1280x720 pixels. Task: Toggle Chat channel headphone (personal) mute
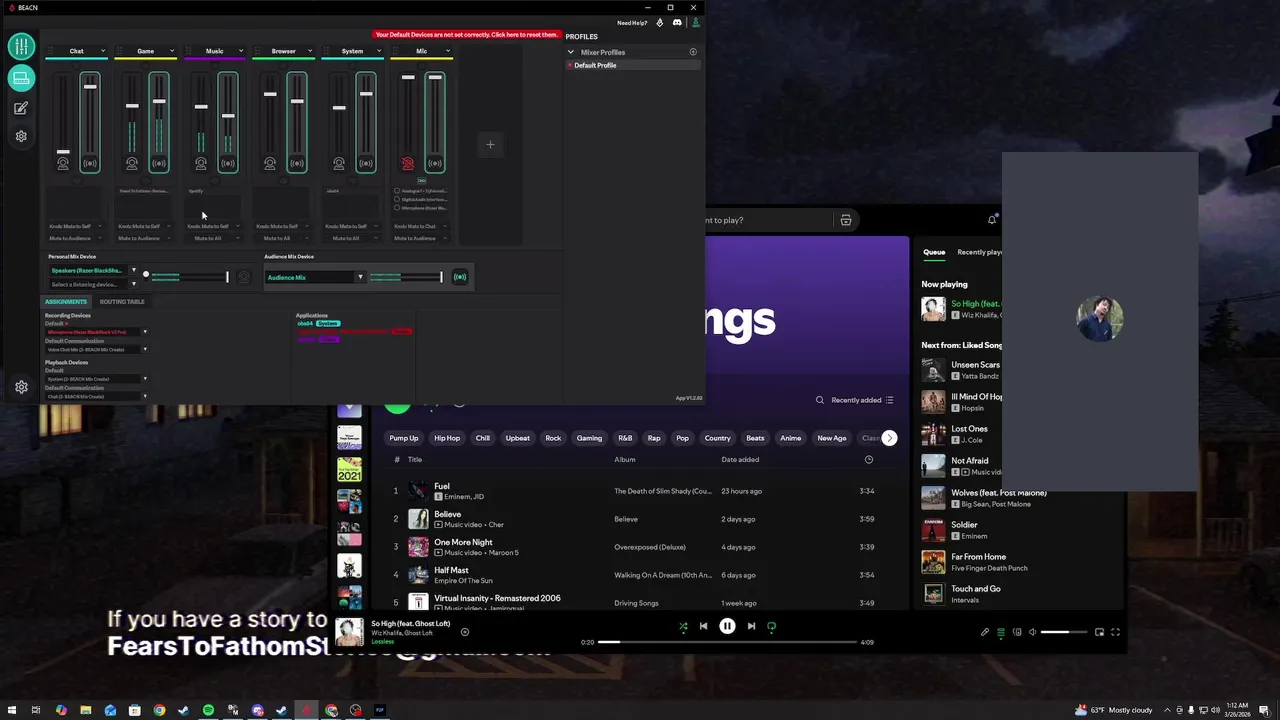63,164
